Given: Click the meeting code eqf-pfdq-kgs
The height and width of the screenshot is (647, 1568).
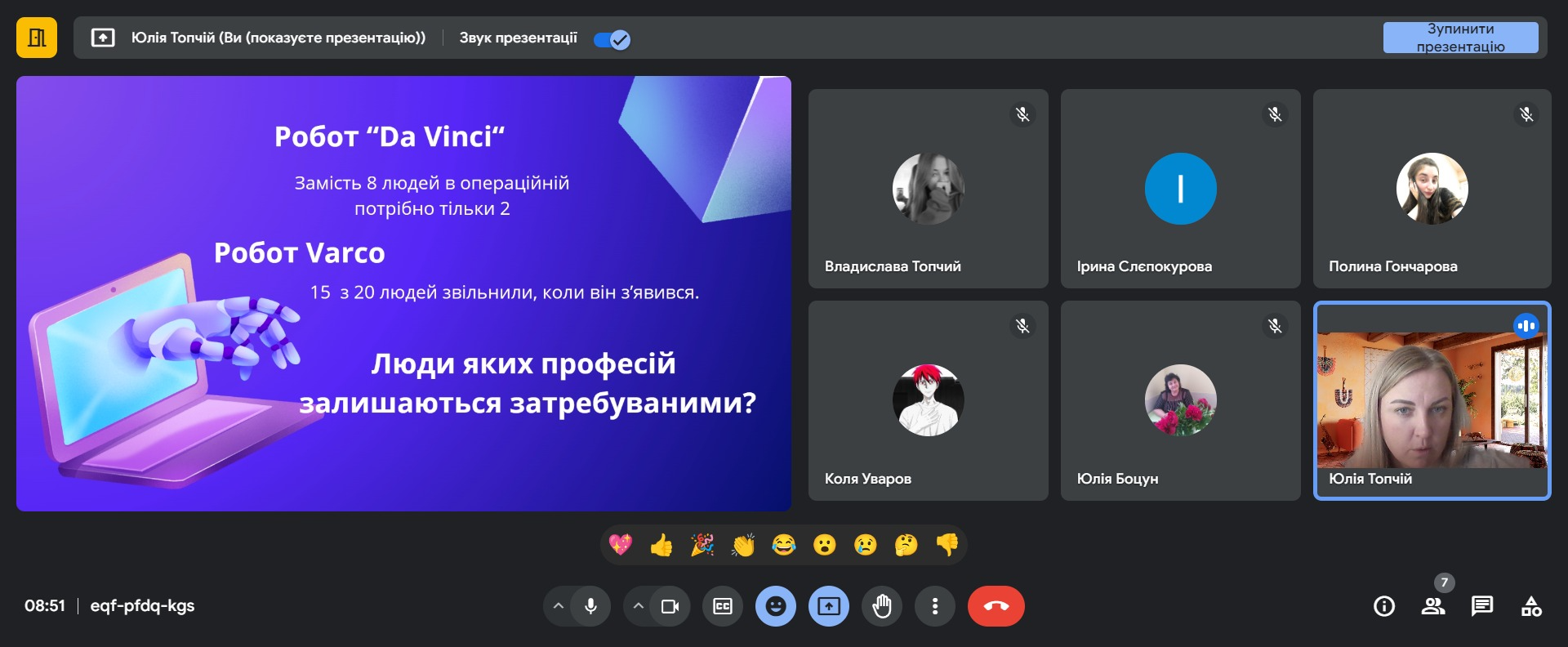Looking at the screenshot, I should click(x=142, y=606).
